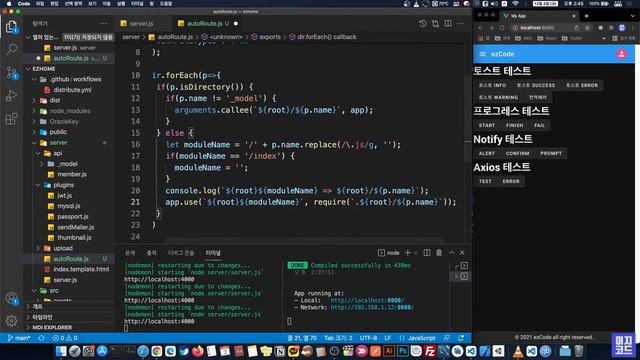Click the open changes icon in editor toolbar
This screenshot has width=640, height=360.
436,24
